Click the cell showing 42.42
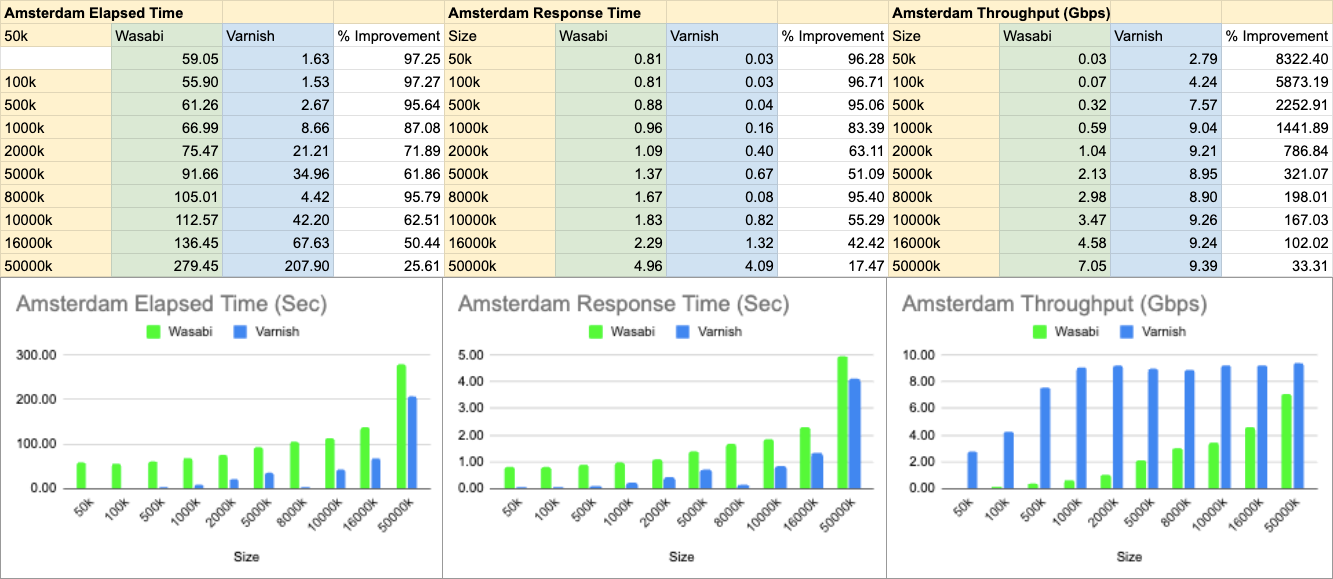 [833, 242]
